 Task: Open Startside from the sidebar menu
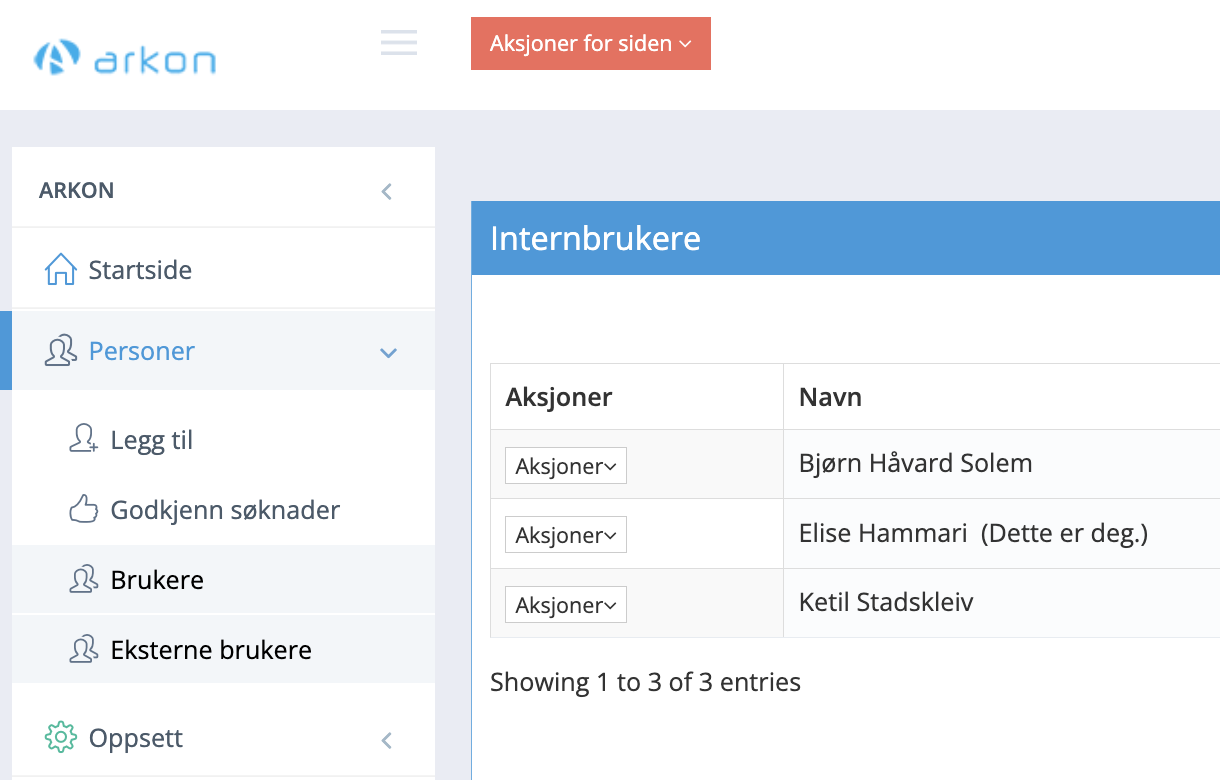tap(138, 268)
